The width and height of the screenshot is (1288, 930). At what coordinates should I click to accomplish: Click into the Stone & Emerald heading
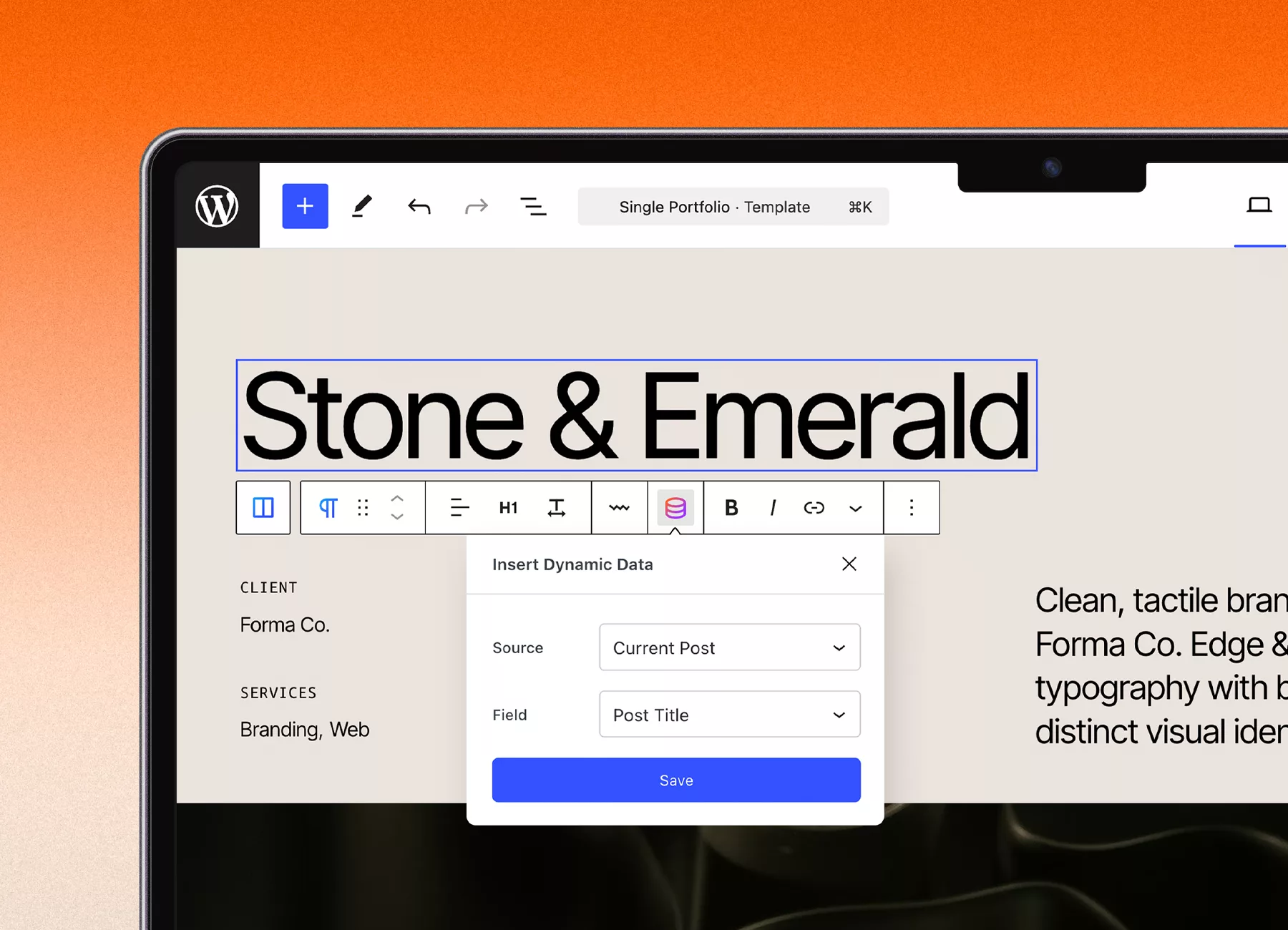tap(637, 415)
